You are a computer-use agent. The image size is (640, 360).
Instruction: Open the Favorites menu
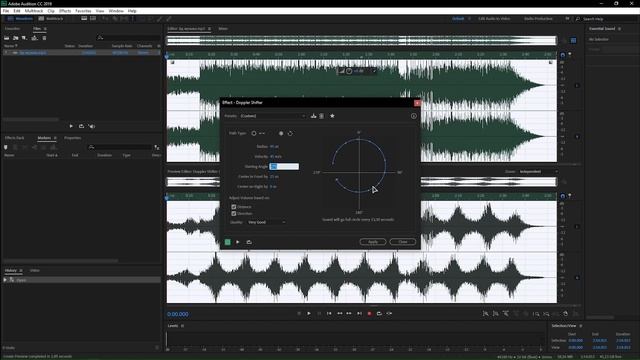click(x=83, y=11)
